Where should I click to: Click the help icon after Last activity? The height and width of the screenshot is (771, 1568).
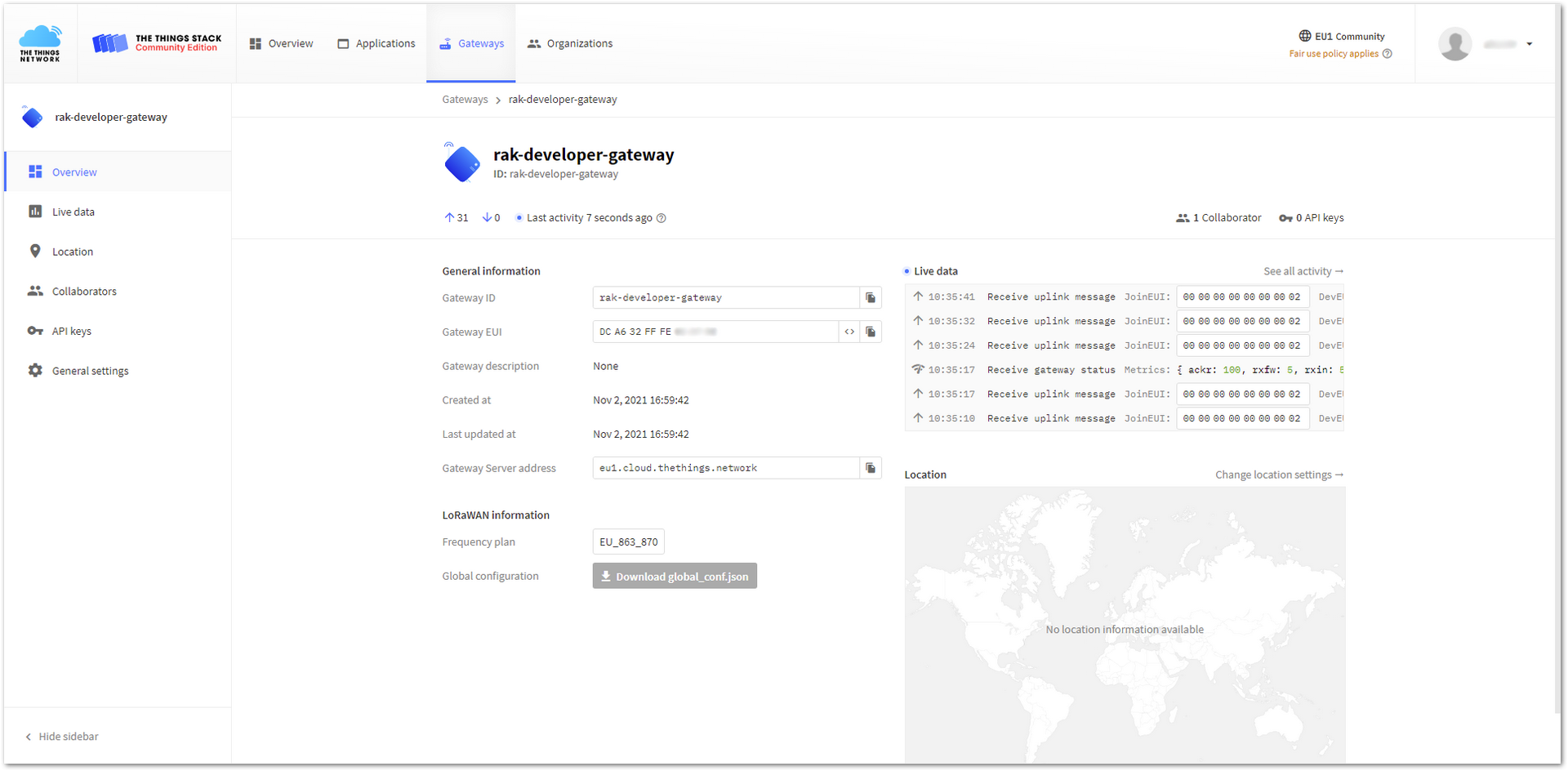pyautogui.click(x=661, y=218)
